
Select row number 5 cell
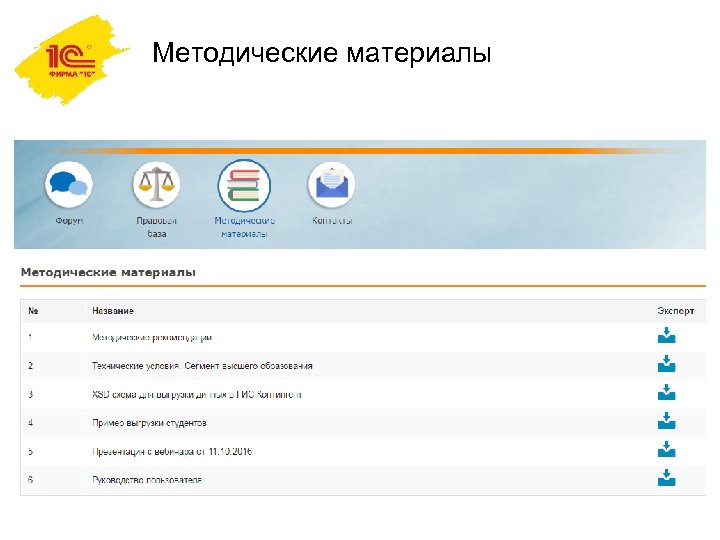[30, 451]
